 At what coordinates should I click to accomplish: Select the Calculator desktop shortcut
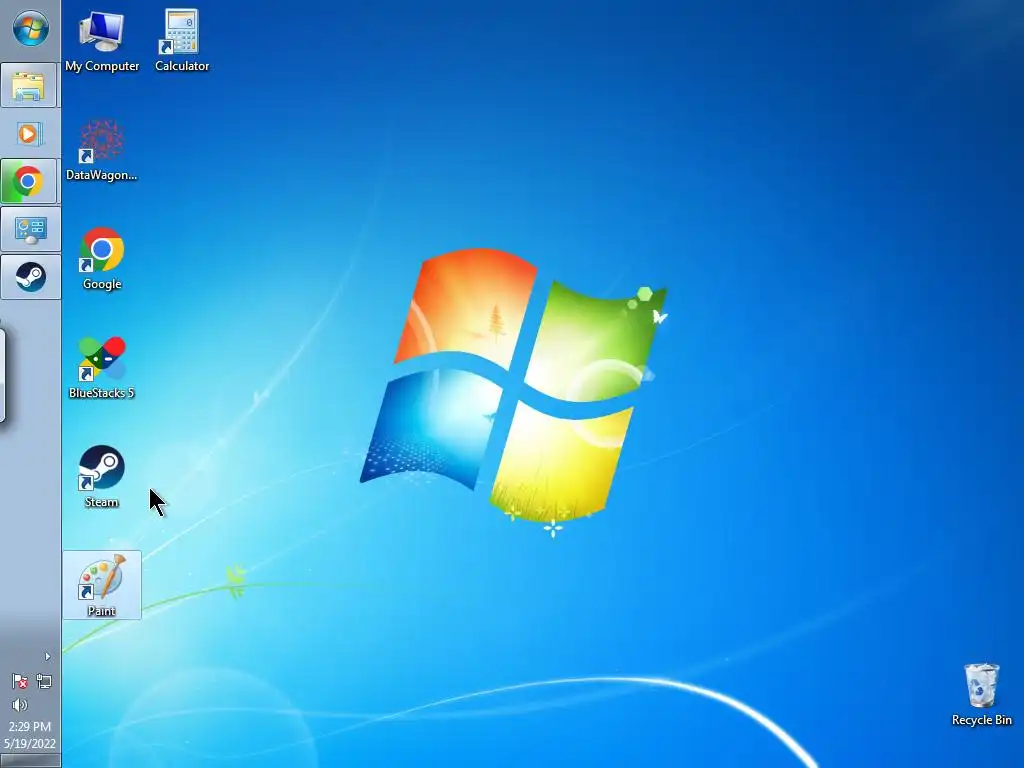click(182, 41)
